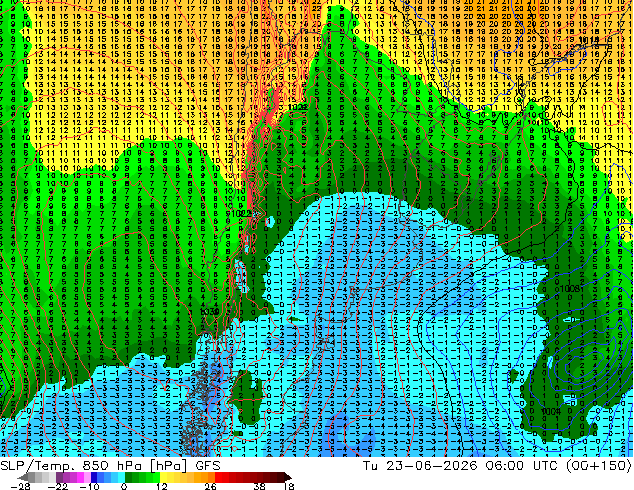Image resolution: width=634 pixels, height=490 pixels.
Task: Click the 'GFS' model label
Action: (x=208, y=466)
